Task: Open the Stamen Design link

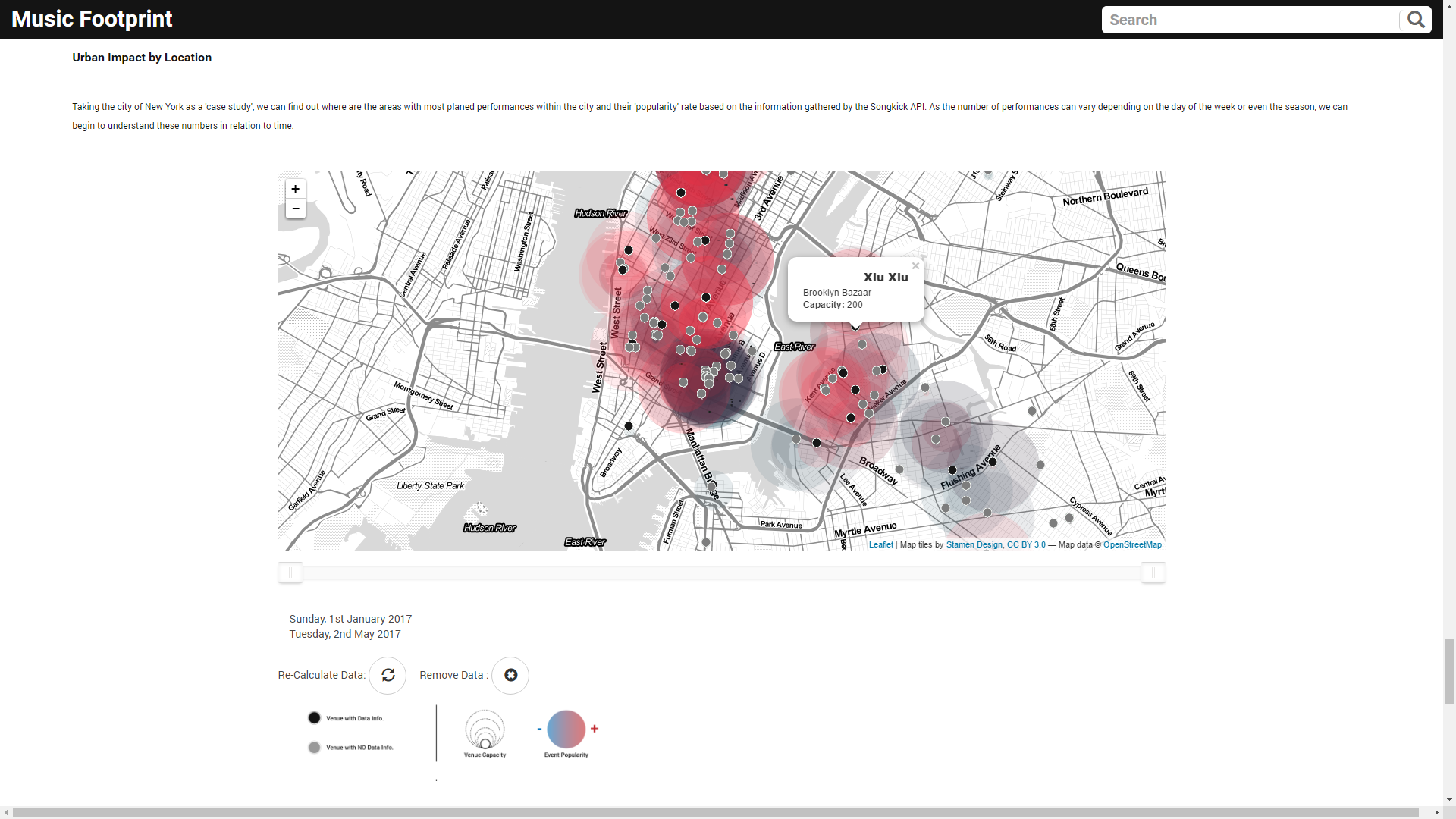Action: 974,544
